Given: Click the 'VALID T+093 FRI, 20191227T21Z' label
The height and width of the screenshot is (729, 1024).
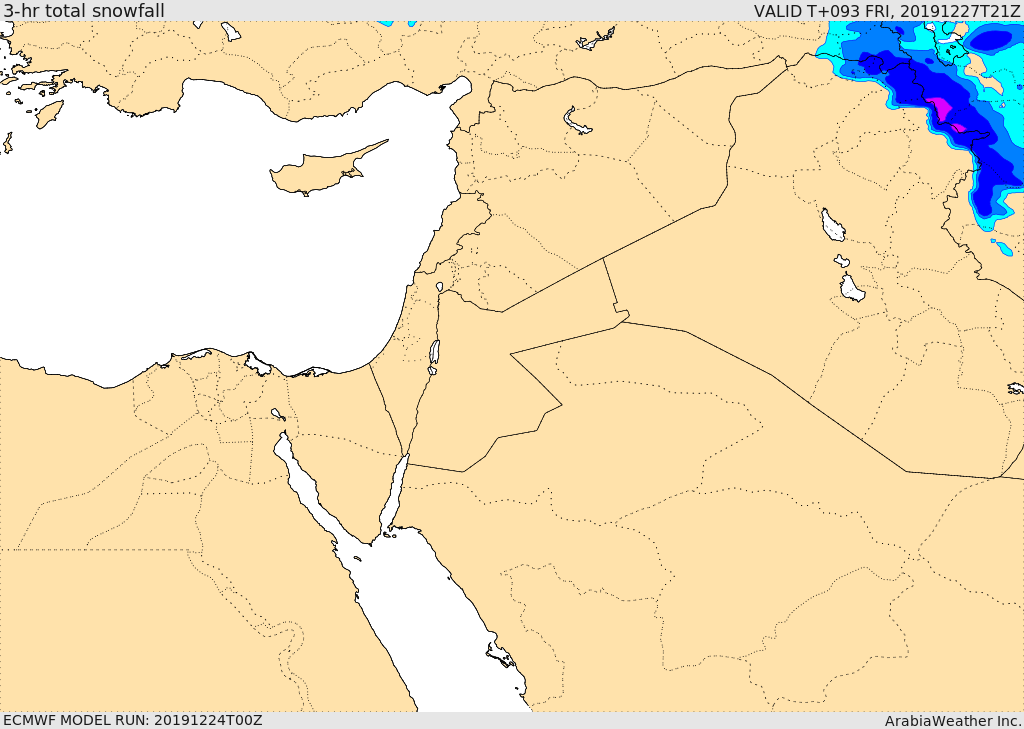Looking at the screenshot, I should (x=887, y=10).
